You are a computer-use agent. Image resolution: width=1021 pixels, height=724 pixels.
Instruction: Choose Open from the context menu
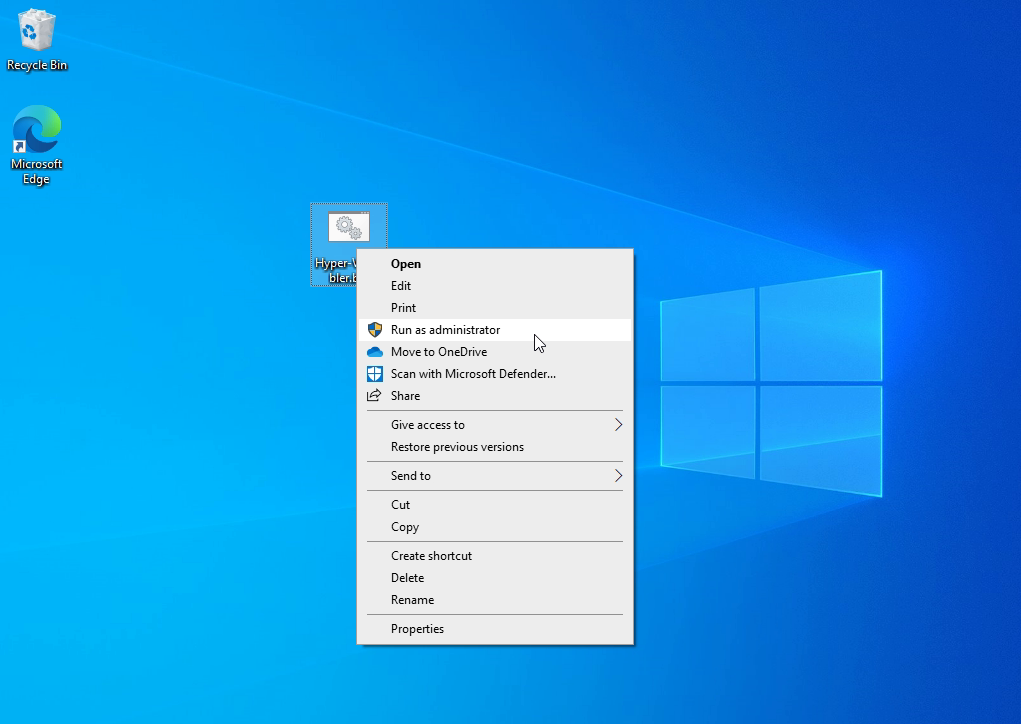495,264
